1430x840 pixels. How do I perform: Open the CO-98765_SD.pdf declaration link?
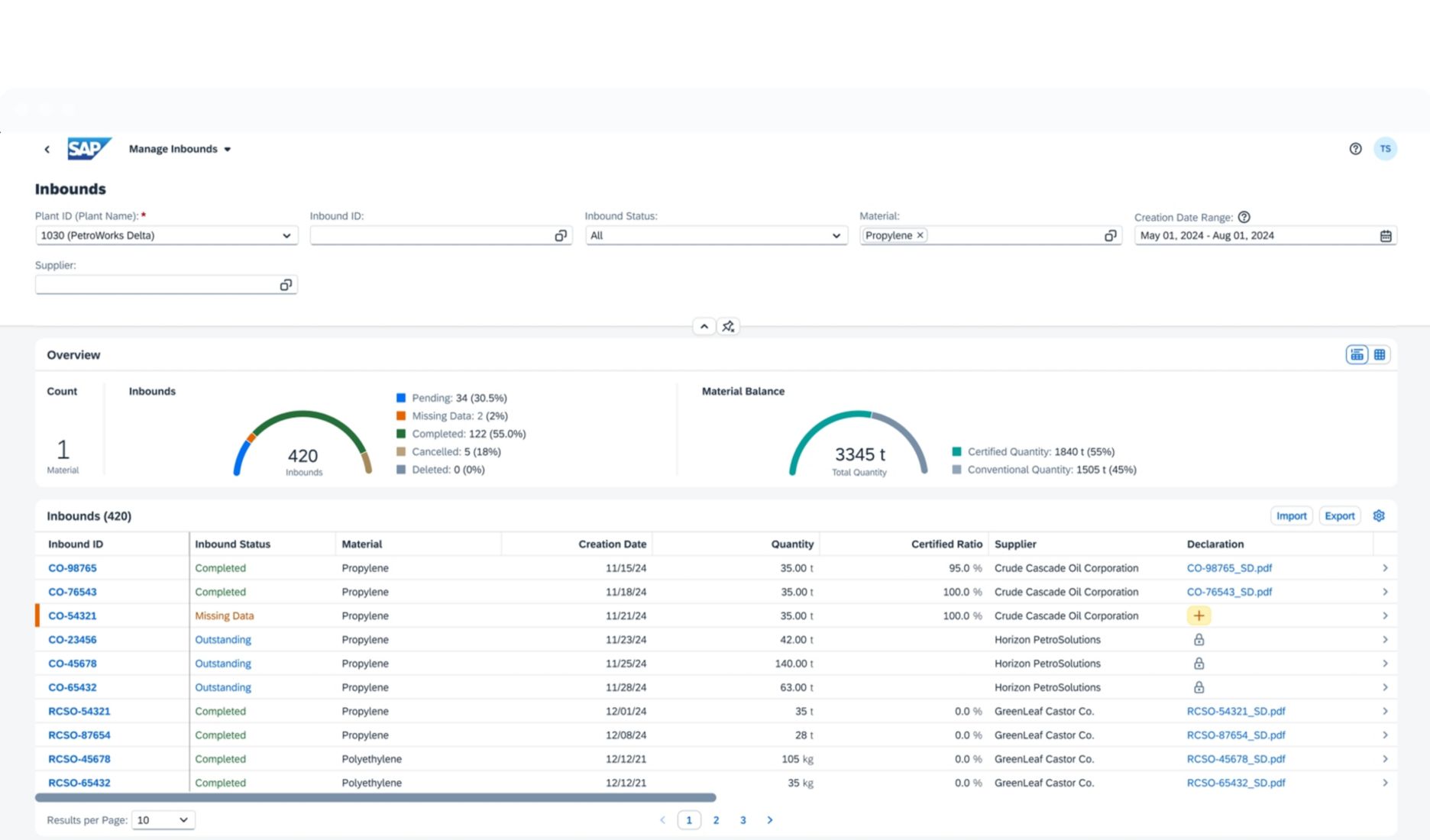point(1229,568)
